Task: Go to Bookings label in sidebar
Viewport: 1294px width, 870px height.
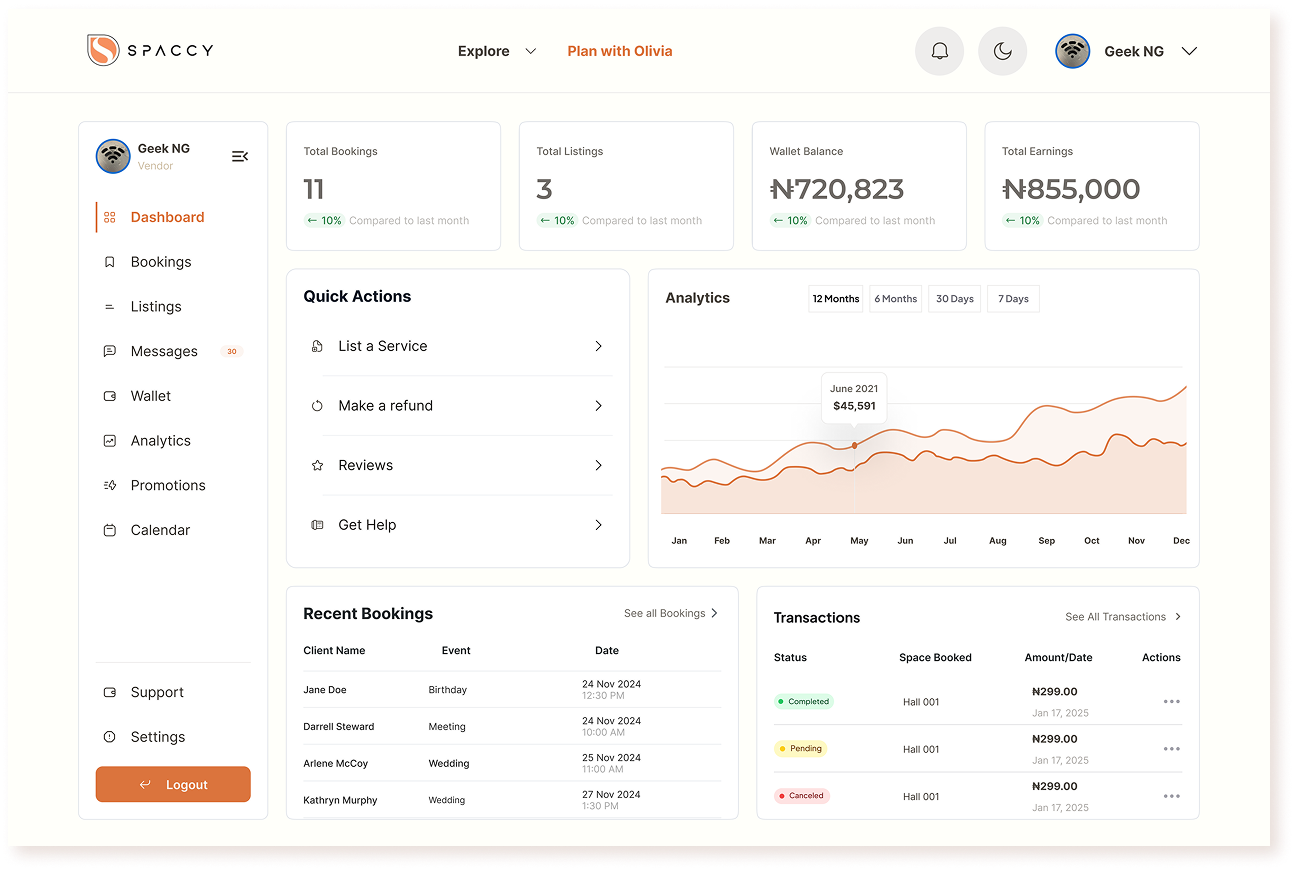Action: pyautogui.click(x=161, y=262)
